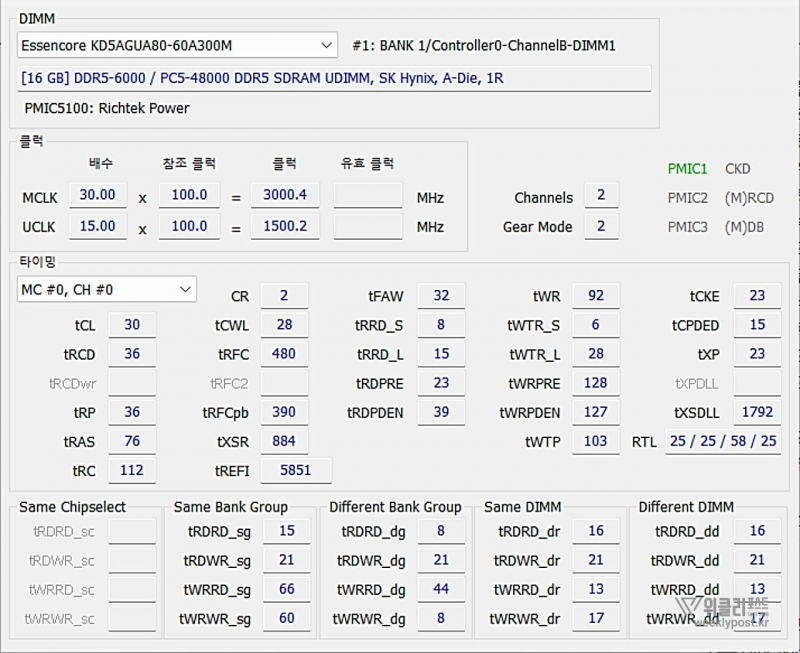The height and width of the screenshot is (653, 800).
Task: Select the tWTR_S value field
Action: 596,325
